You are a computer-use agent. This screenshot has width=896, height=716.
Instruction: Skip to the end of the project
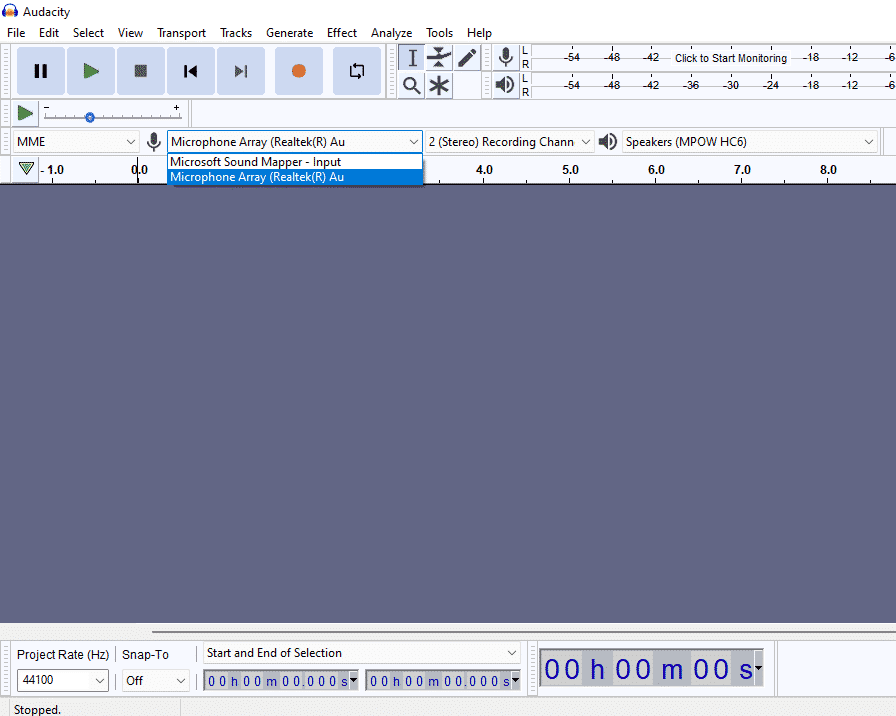coord(241,71)
